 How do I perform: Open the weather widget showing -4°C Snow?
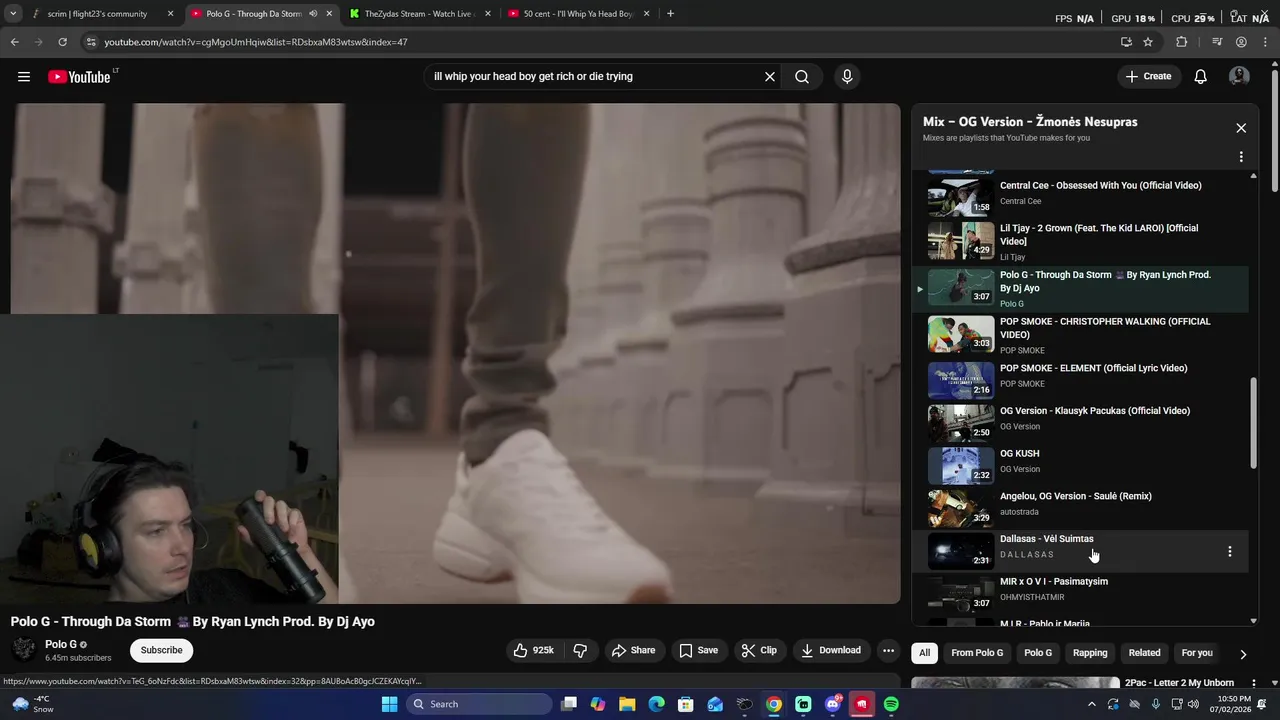(x=32, y=704)
